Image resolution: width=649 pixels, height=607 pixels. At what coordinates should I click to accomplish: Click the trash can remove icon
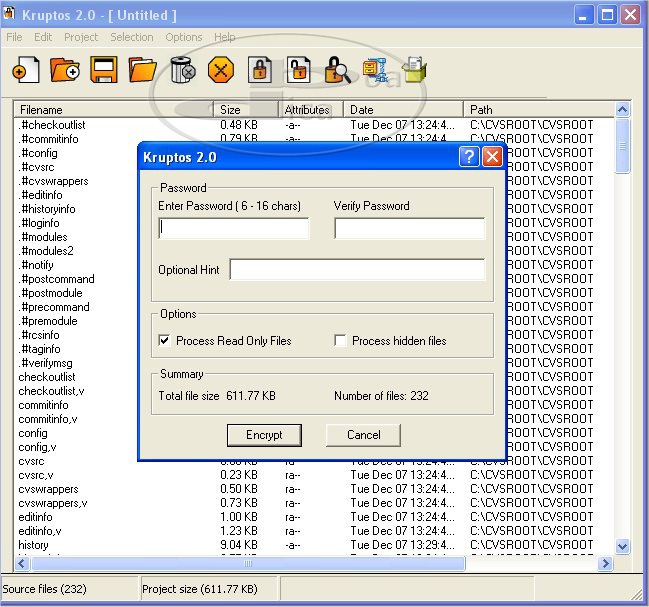coord(182,70)
